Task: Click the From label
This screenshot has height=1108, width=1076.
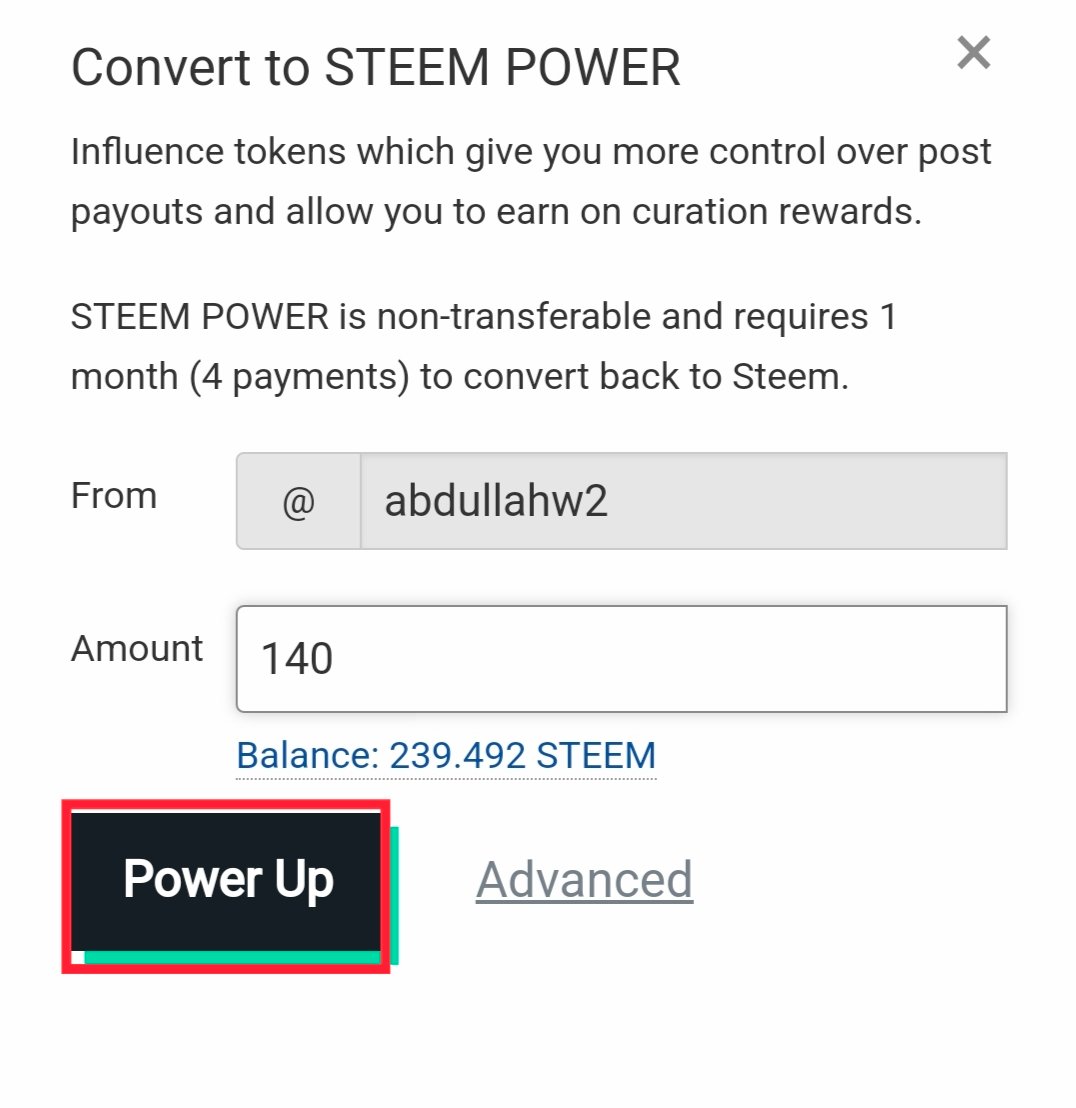Action: coord(113,496)
